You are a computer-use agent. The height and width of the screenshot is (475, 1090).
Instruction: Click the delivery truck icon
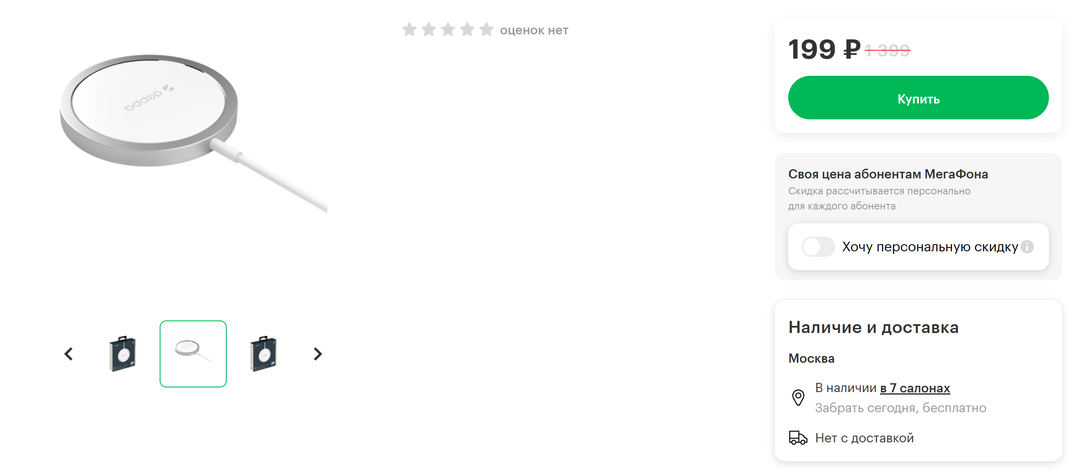tap(798, 438)
